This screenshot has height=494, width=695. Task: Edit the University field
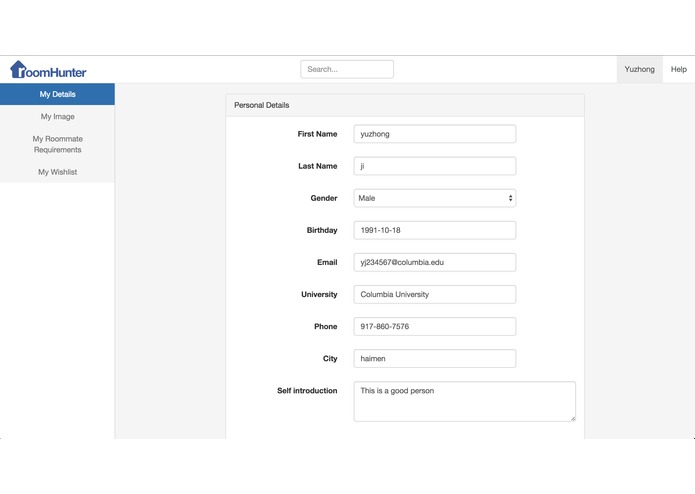tap(434, 294)
